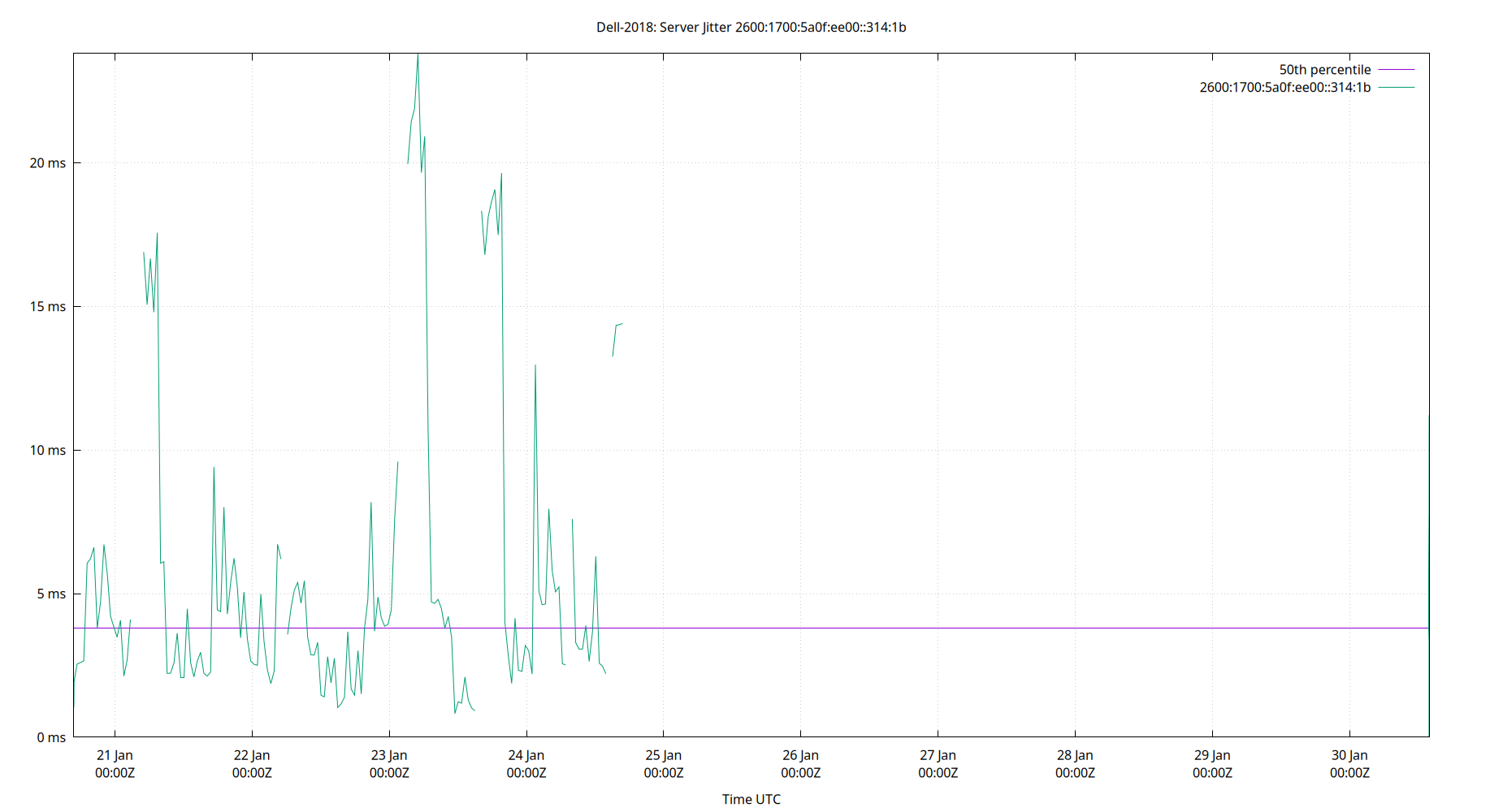1503x812 pixels.
Task: Click the tallest jitter spike near 23 Jan
Action: pyautogui.click(x=419, y=57)
